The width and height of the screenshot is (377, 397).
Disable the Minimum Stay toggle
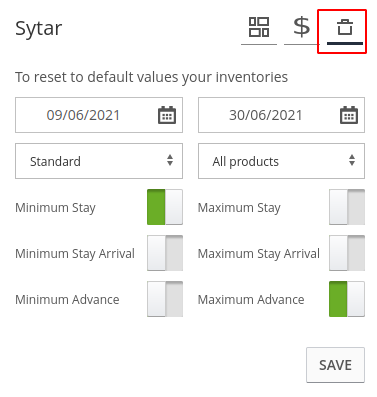tap(165, 207)
